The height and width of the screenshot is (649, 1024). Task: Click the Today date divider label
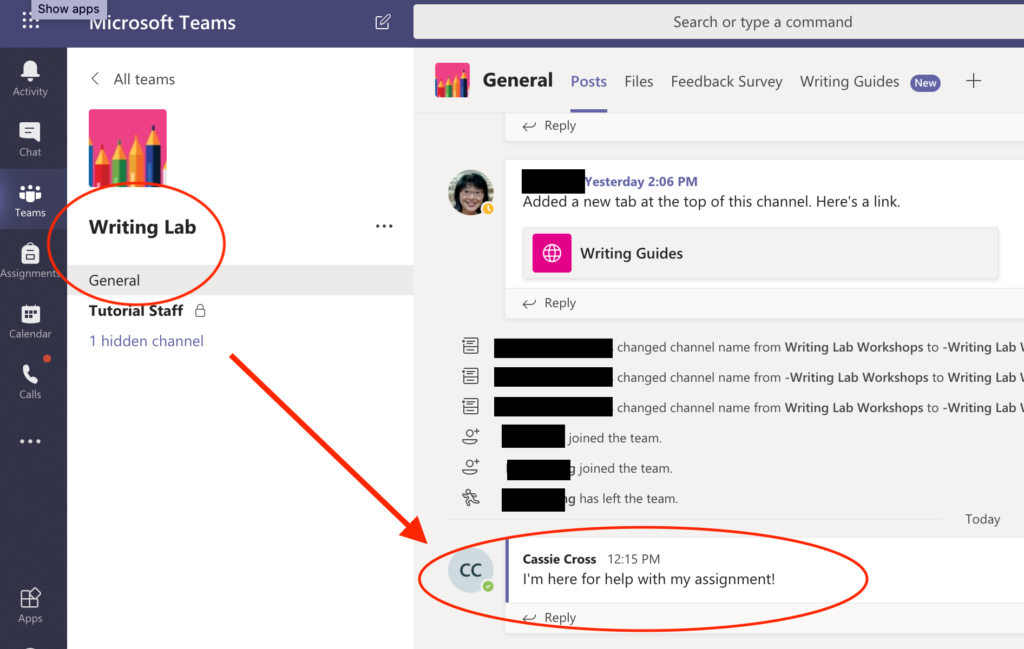pyautogui.click(x=982, y=519)
